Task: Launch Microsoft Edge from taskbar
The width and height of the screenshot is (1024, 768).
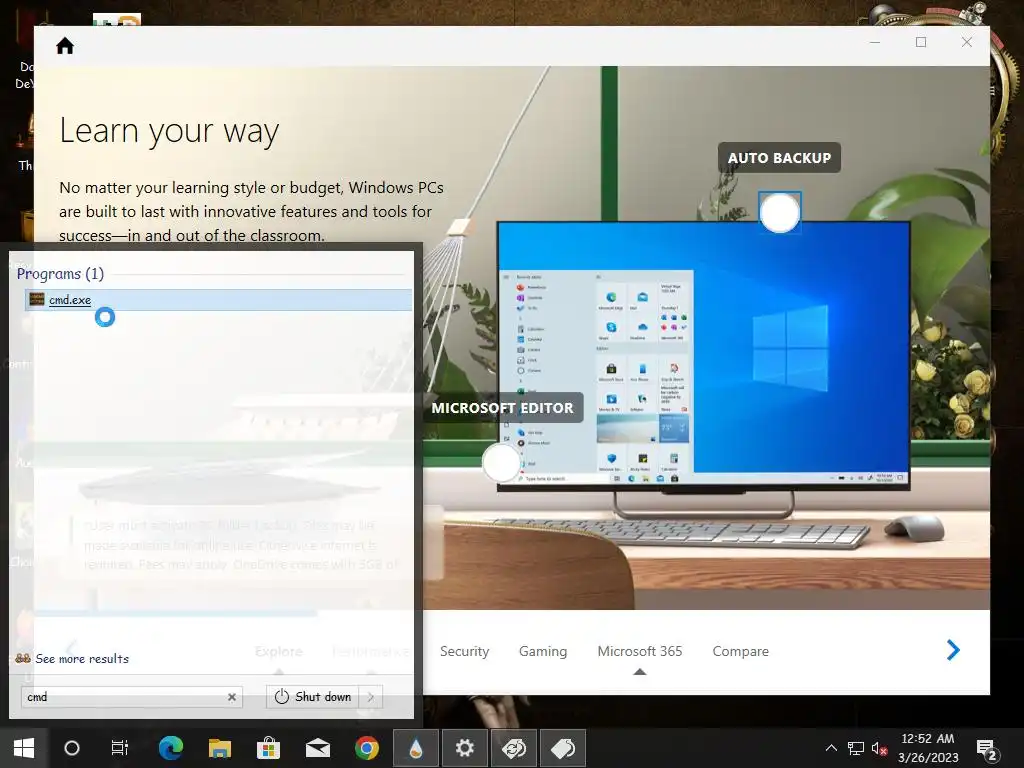Action: (x=170, y=748)
